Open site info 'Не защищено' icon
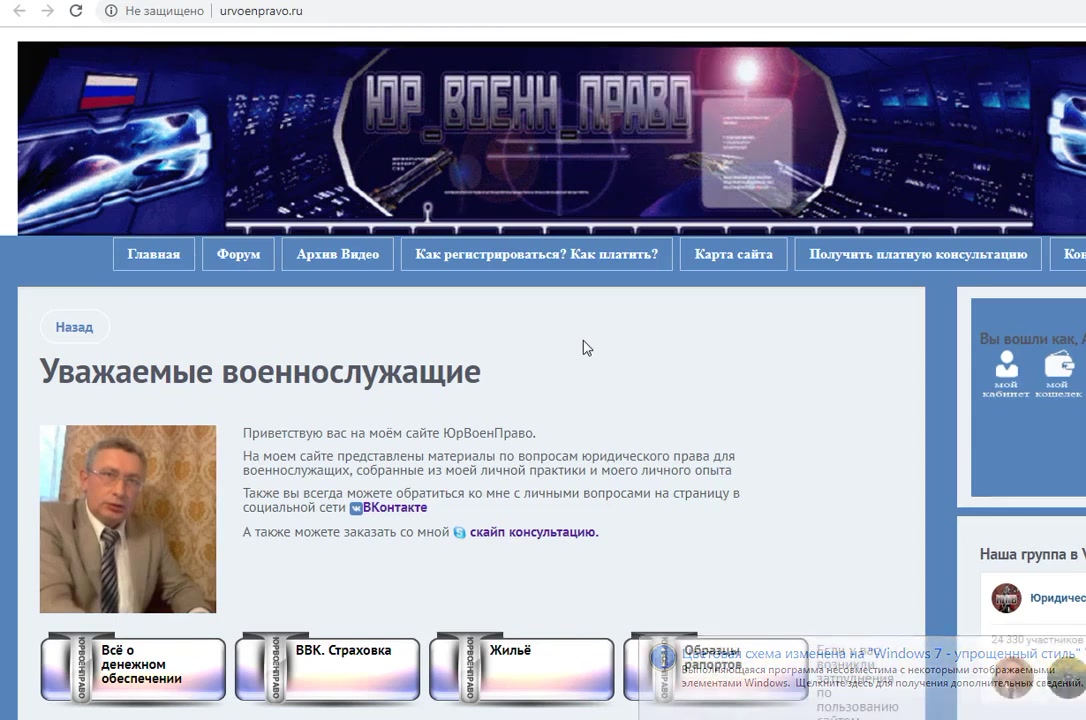Screen dimensions: 1086x720 (111, 11)
